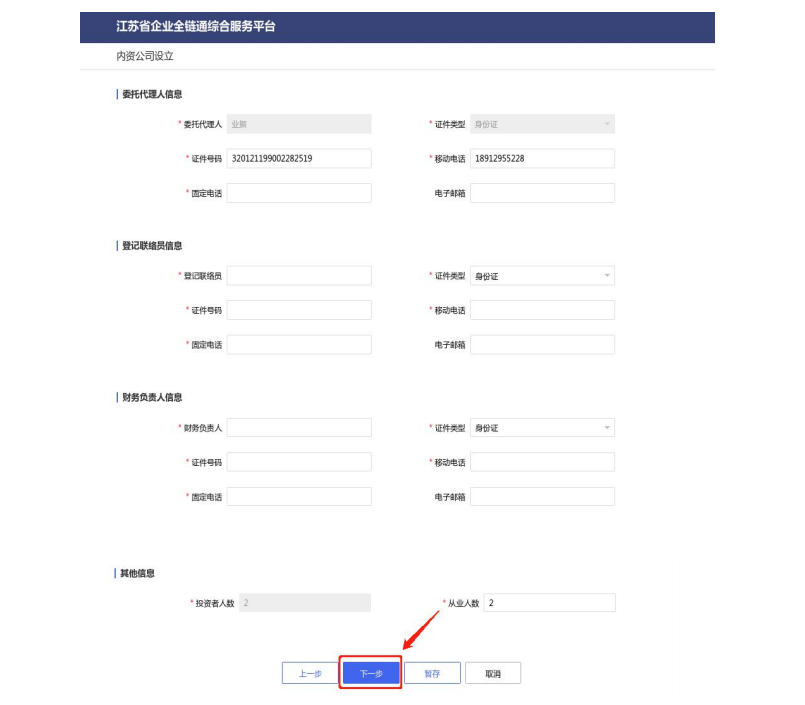Screen dimensions: 805x705
Task: Save draft with 暂存 button
Action: click(x=432, y=673)
